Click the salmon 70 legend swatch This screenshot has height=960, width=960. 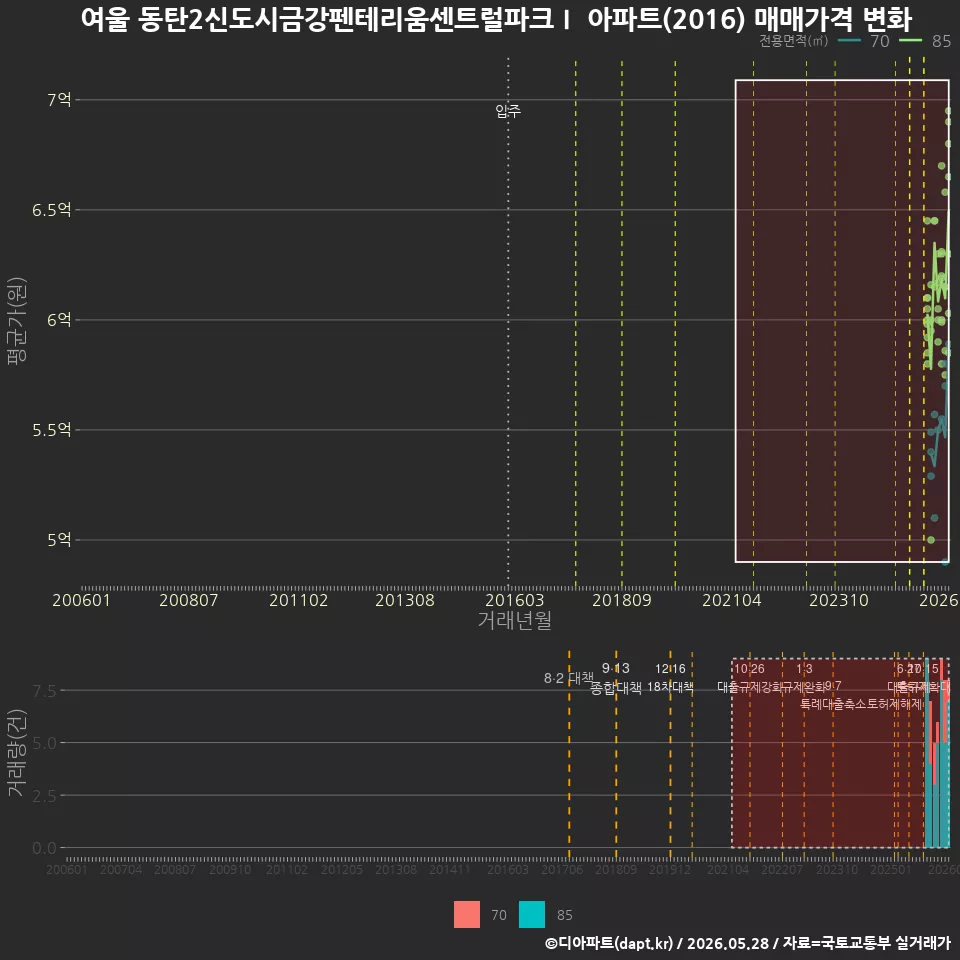[467, 915]
